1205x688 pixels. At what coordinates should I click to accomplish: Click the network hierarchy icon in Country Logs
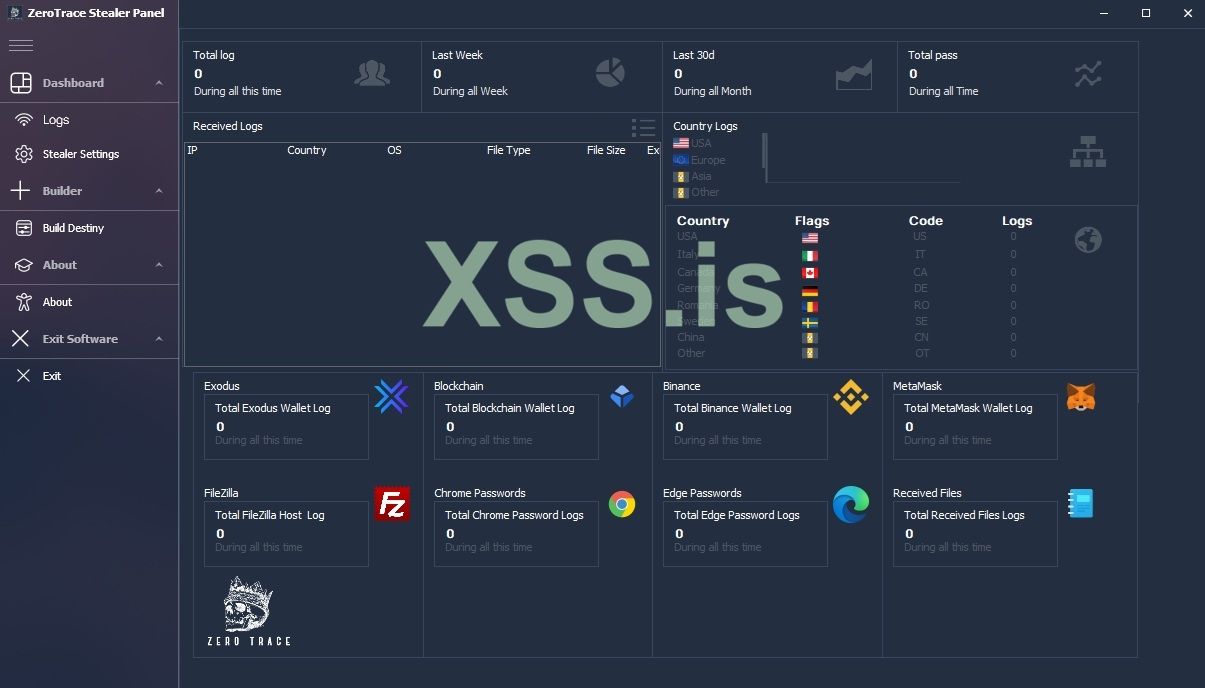pyautogui.click(x=1088, y=150)
